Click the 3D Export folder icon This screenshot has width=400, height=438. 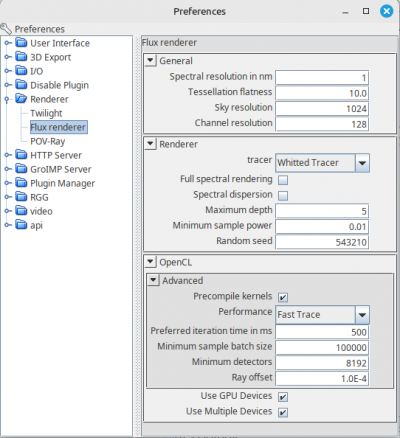point(21,57)
